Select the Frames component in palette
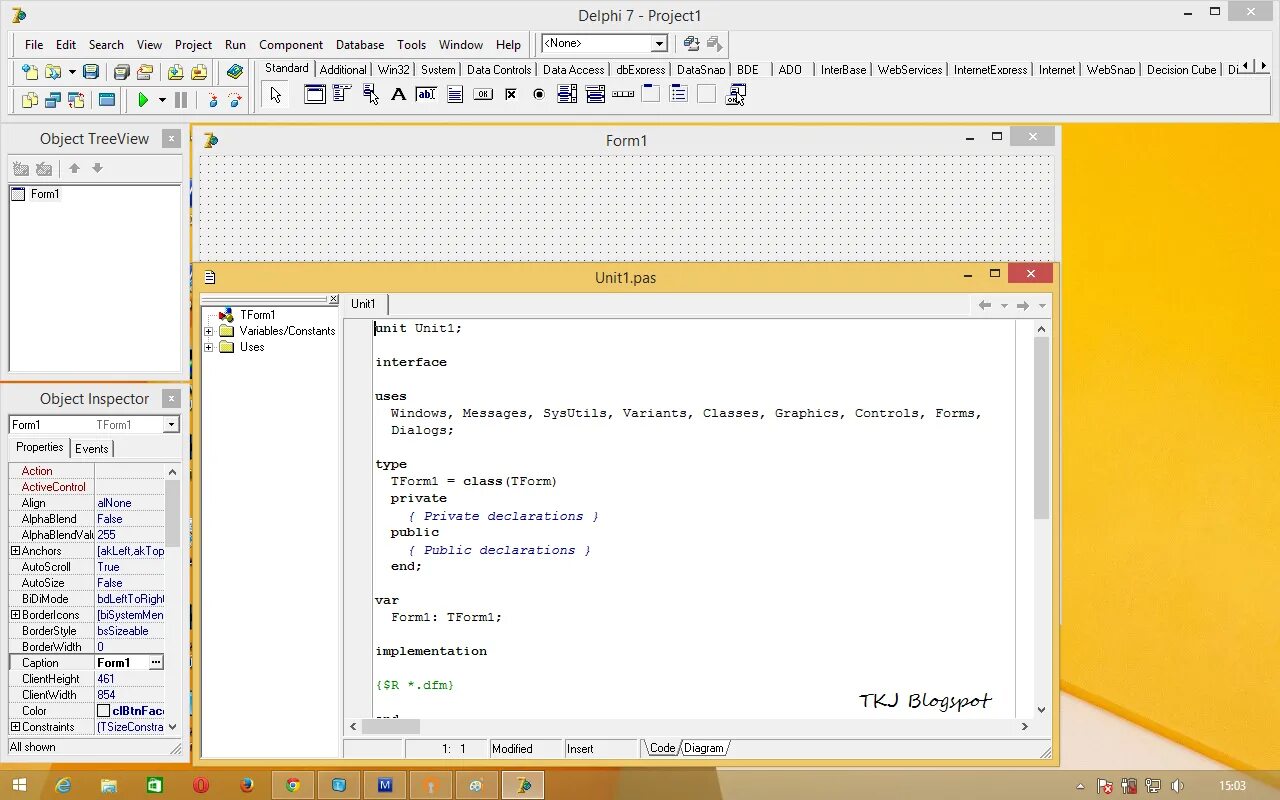The image size is (1280, 800). pyautogui.click(x=315, y=95)
